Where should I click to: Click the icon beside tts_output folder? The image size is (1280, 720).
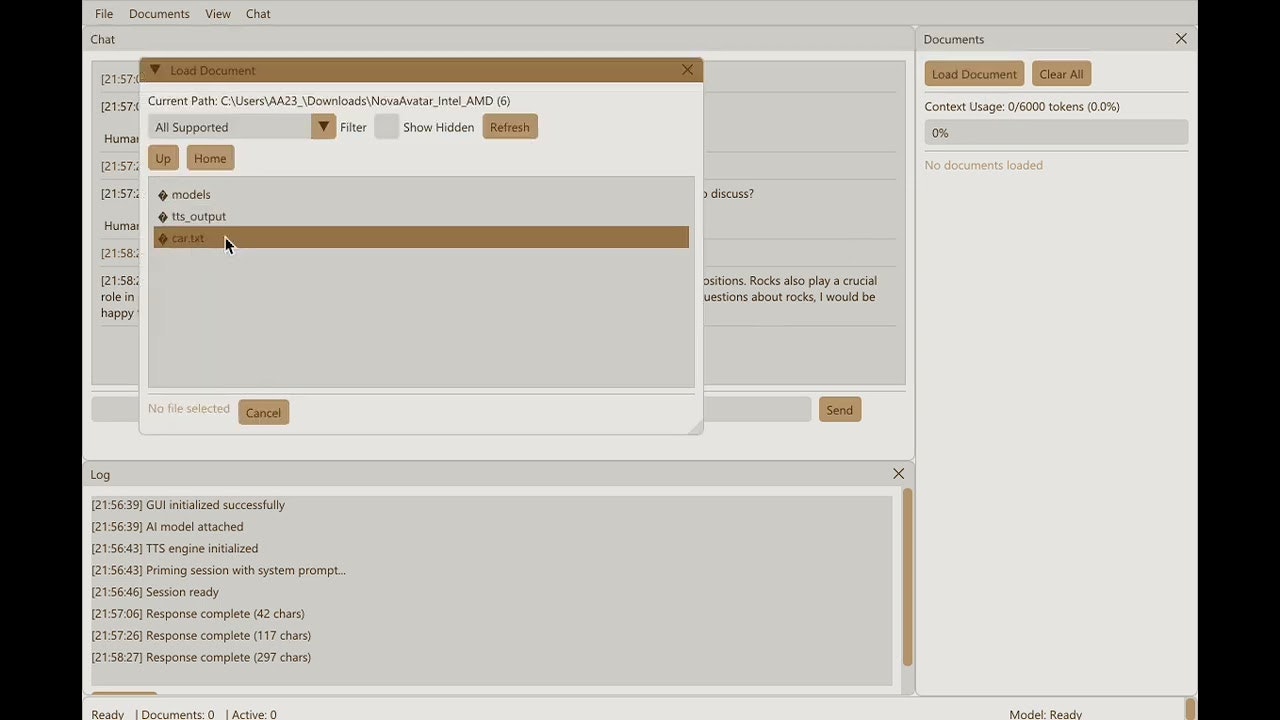click(163, 217)
